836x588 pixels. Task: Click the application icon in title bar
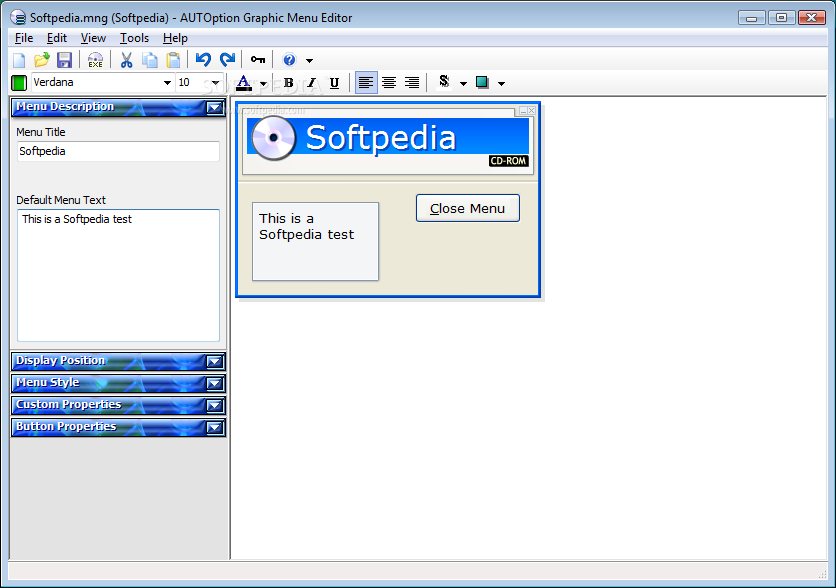coord(18,18)
